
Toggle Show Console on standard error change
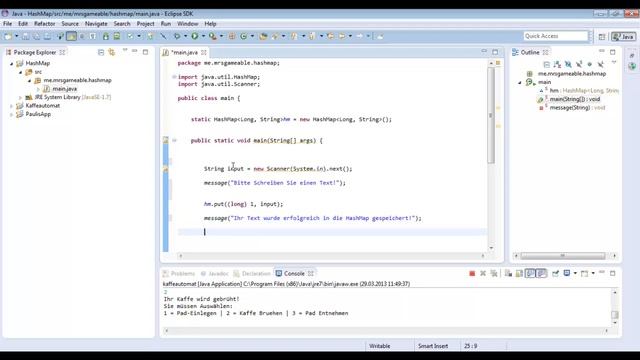click(x=541, y=273)
